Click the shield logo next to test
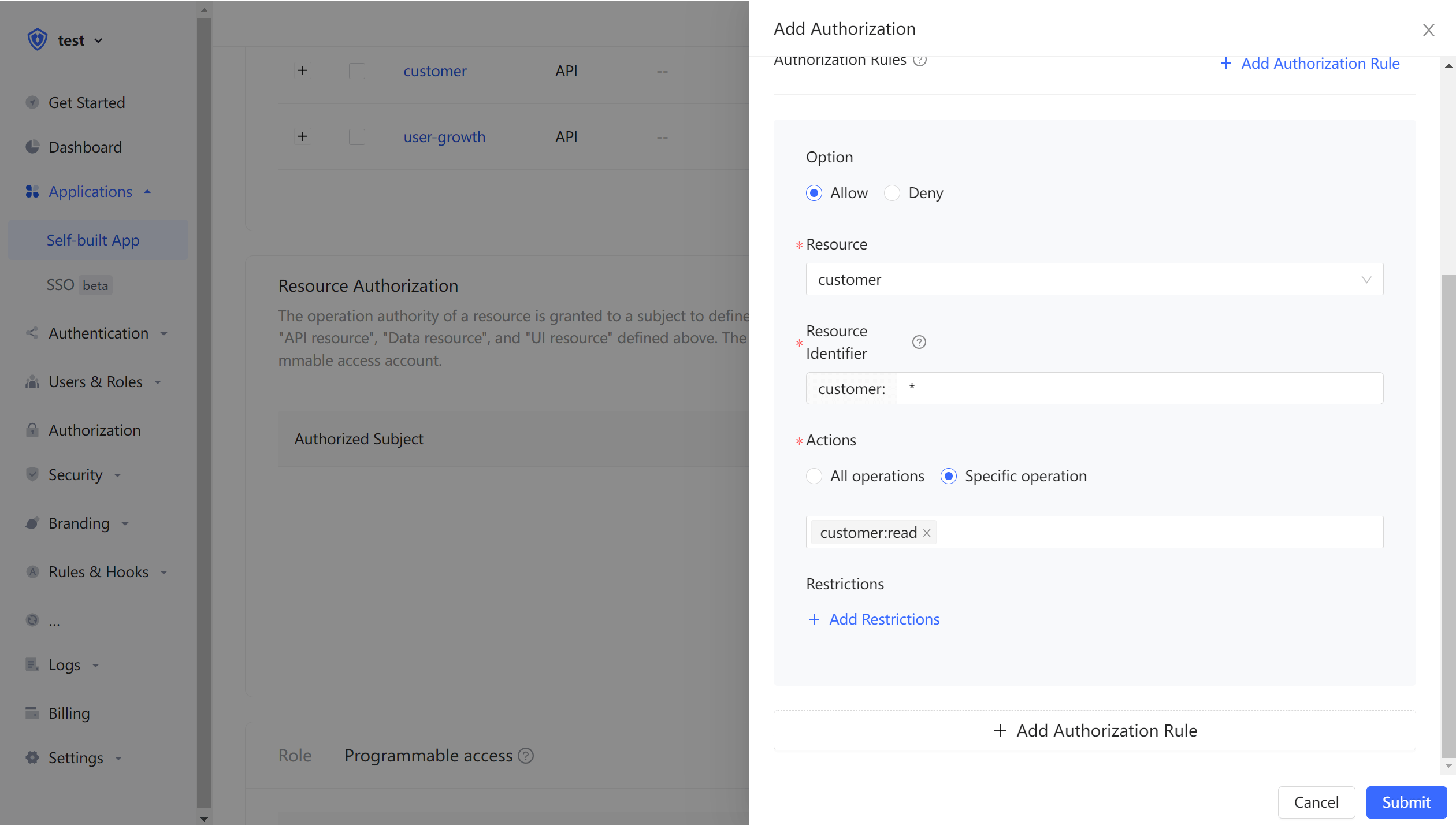This screenshot has height=825, width=1456. (x=38, y=40)
